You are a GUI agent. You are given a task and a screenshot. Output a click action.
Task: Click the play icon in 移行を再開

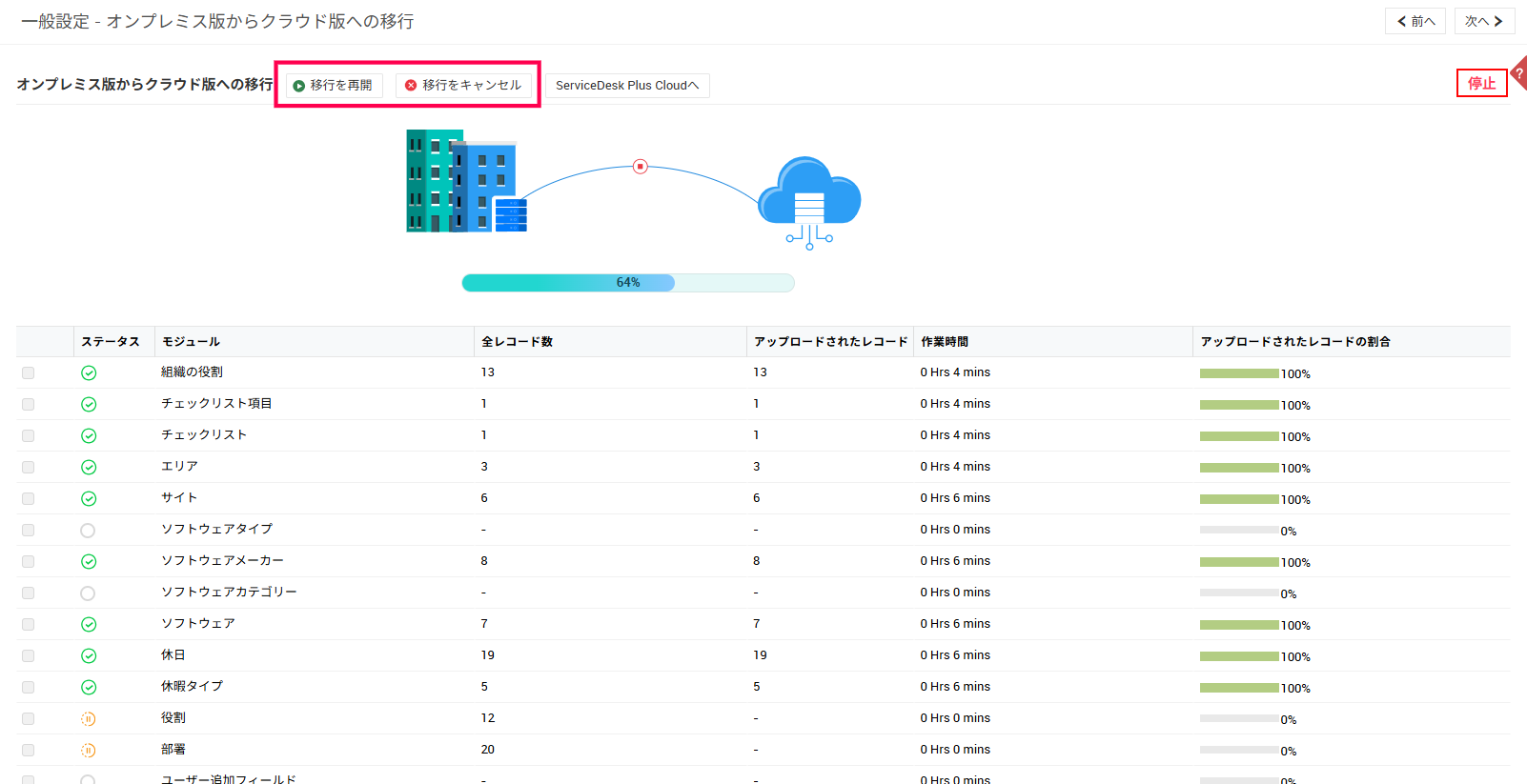tap(299, 86)
